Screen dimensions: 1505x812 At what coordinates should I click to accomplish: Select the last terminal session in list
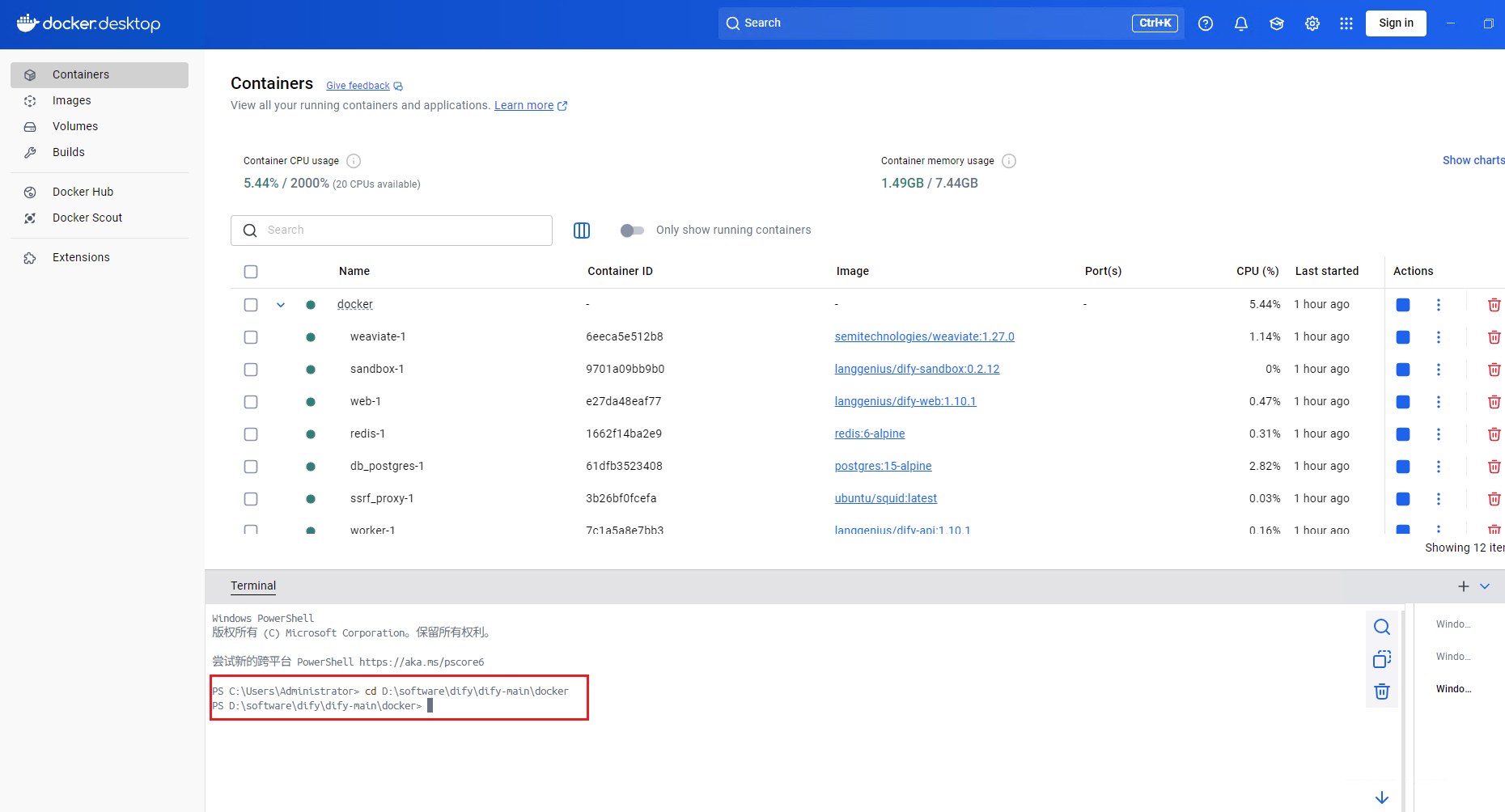click(x=1454, y=689)
